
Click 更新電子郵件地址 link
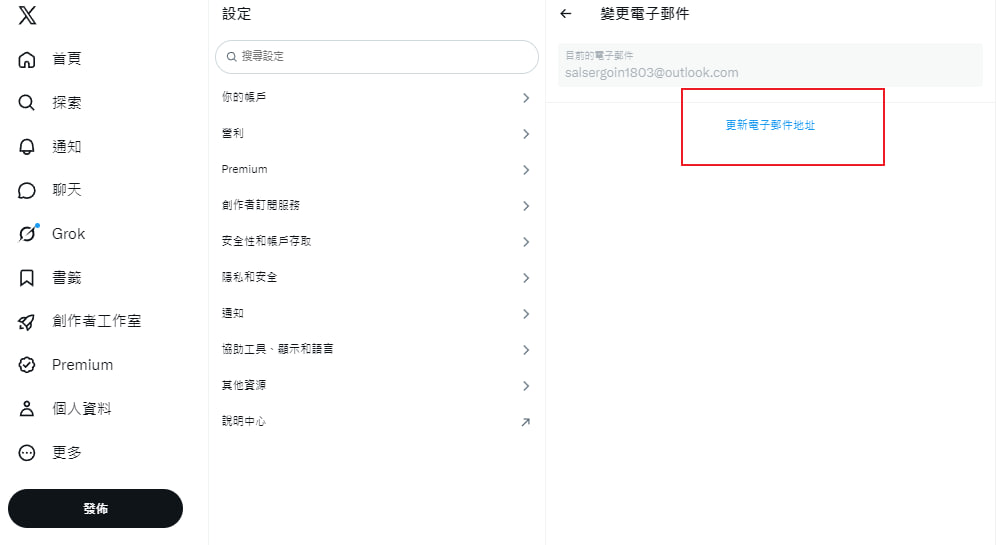(770, 125)
